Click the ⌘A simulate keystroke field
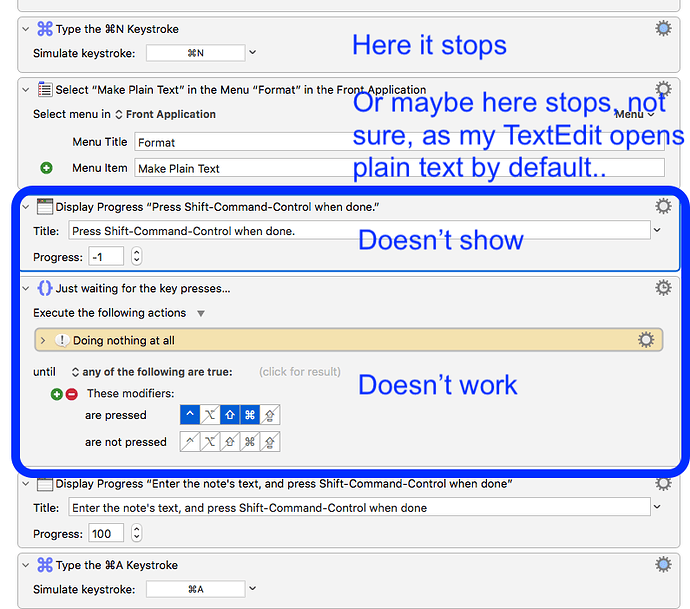 [x=195, y=589]
